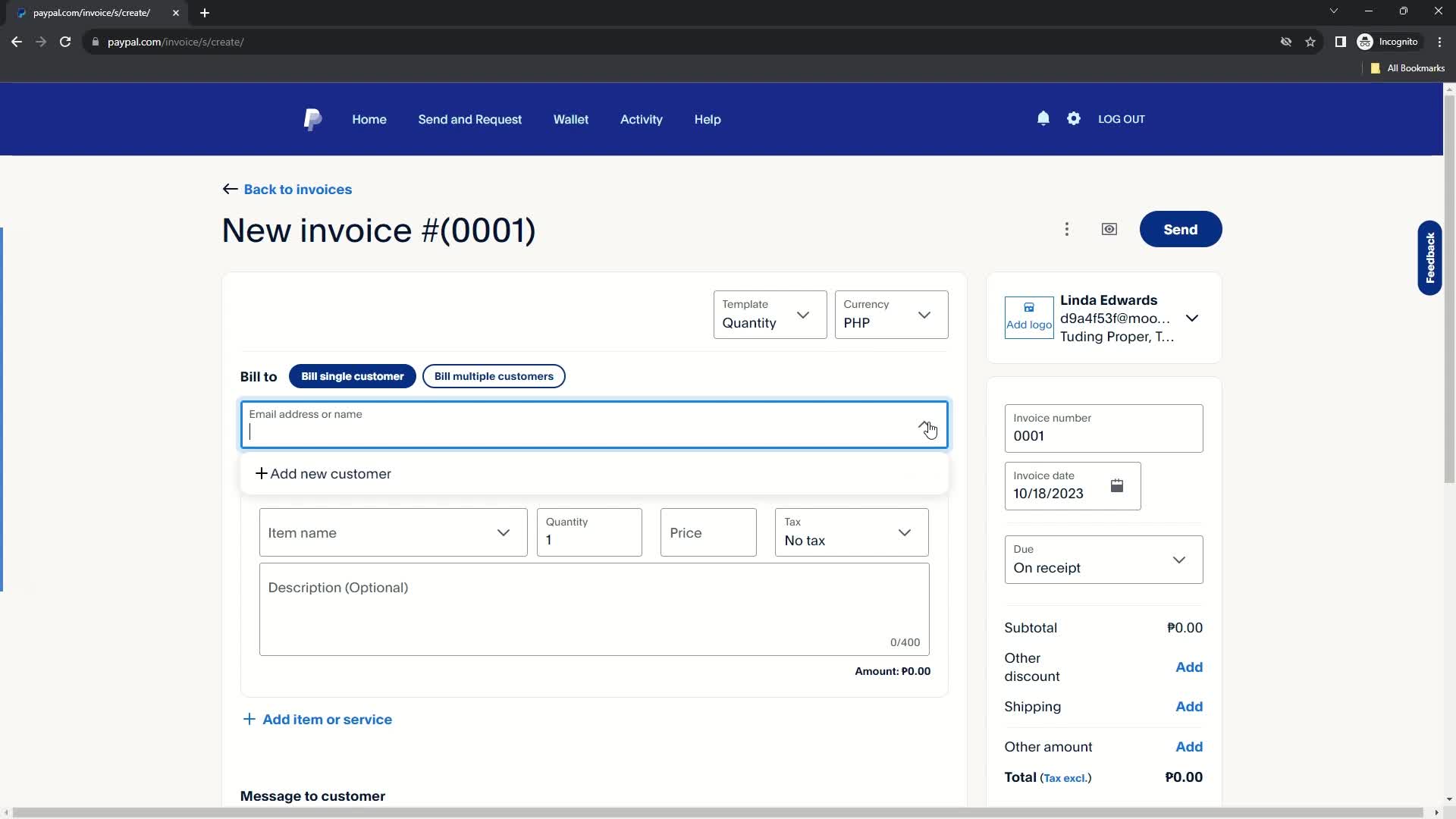The image size is (1456, 819).
Task: Open the Currency PHP dropdown
Action: [x=891, y=315]
